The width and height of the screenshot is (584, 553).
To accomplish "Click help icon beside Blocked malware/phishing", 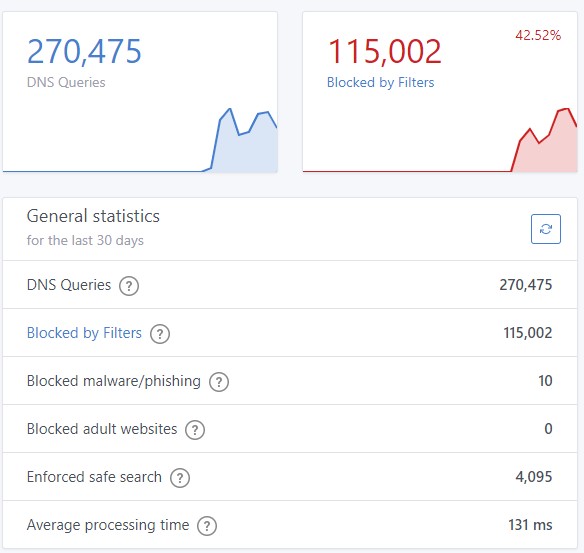I will (219, 382).
